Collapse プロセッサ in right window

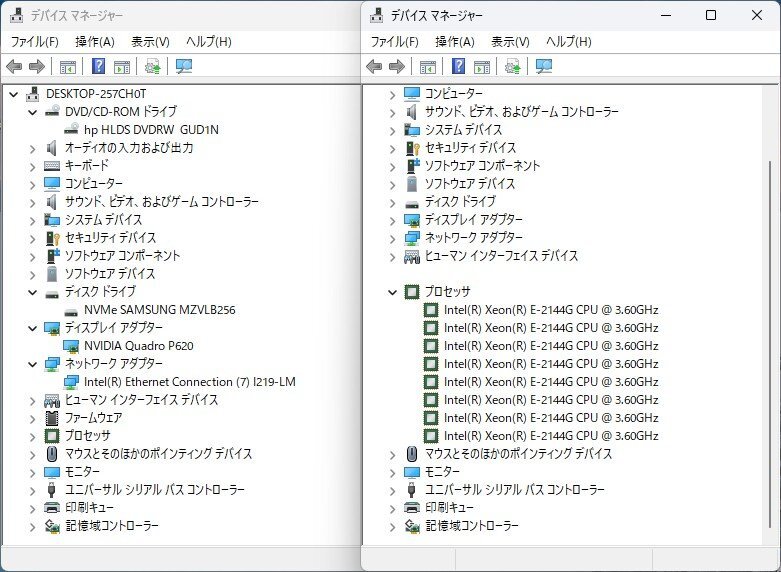click(392, 292)
